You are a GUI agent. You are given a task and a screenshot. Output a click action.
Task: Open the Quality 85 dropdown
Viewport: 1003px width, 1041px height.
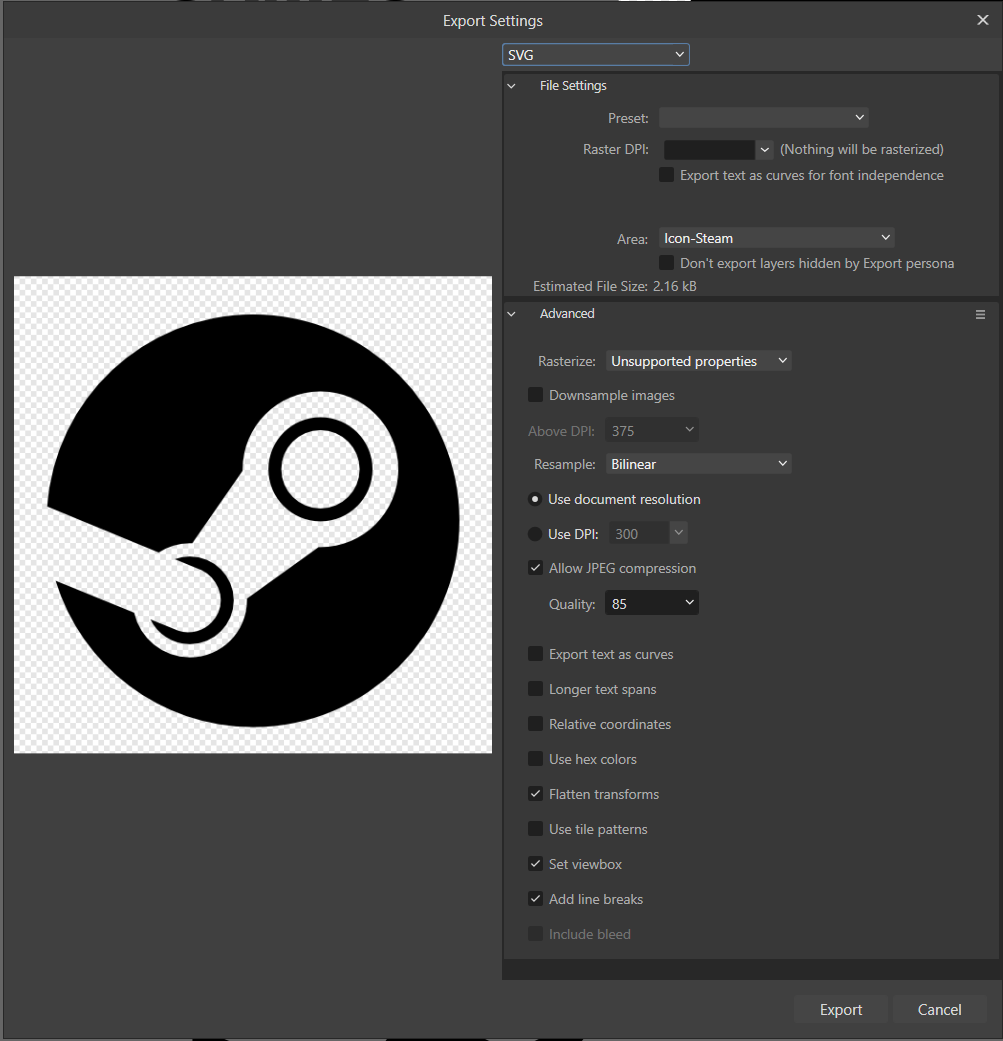[x=651, y=603]
